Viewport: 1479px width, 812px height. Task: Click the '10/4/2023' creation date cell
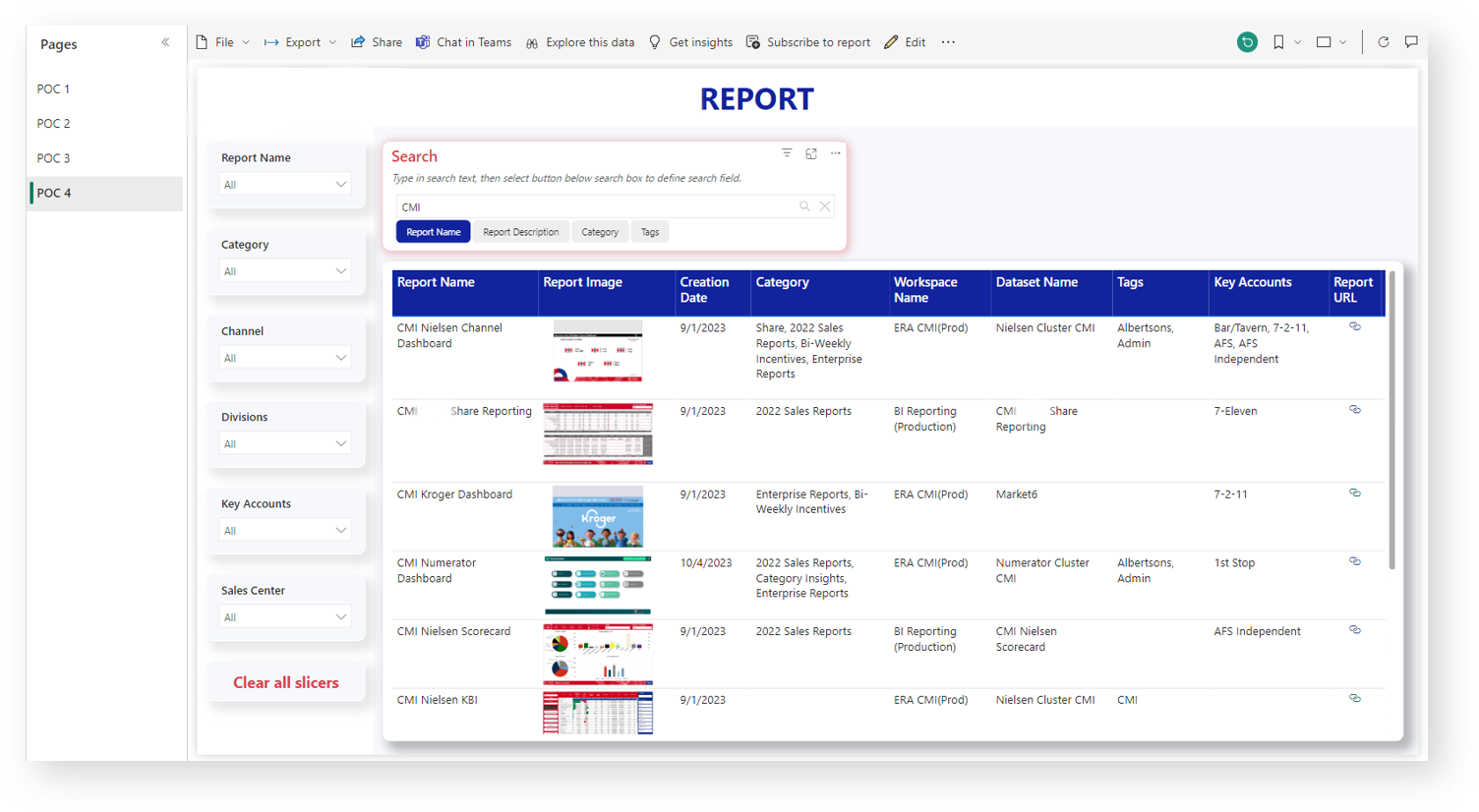tap(706, 563)
